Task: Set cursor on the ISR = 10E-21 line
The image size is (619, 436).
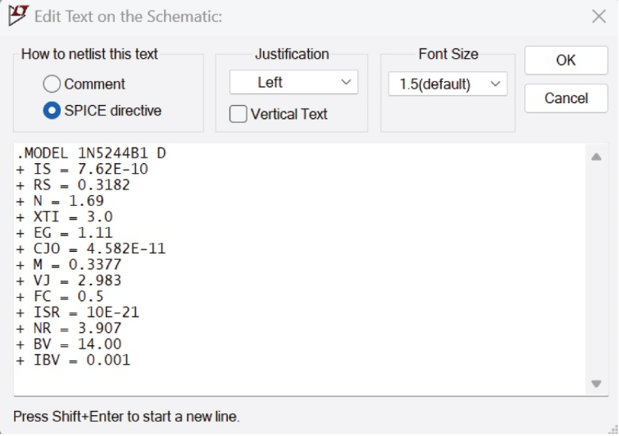Action: [76, 313]
